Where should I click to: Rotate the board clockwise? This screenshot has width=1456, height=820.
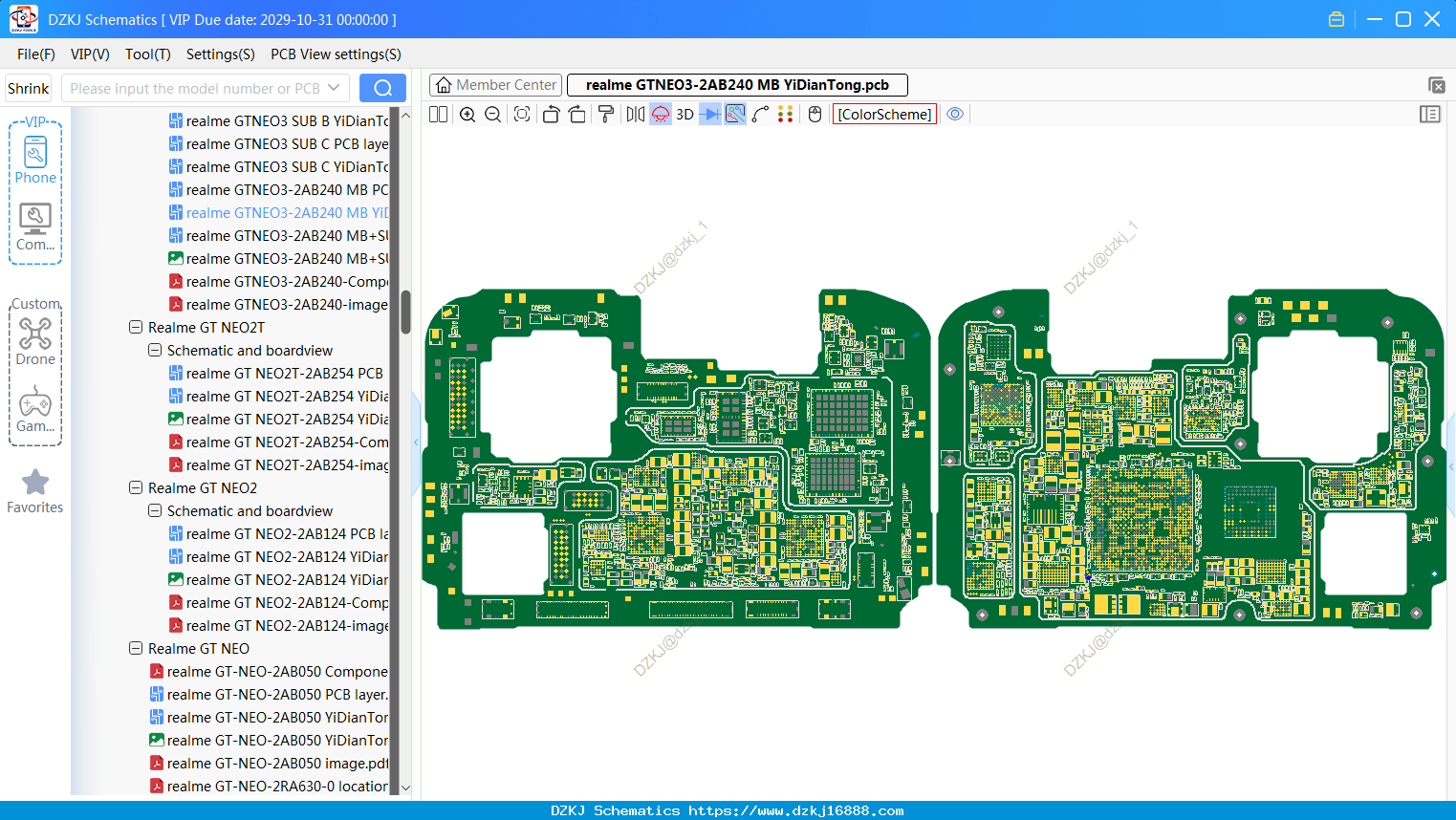576,115
